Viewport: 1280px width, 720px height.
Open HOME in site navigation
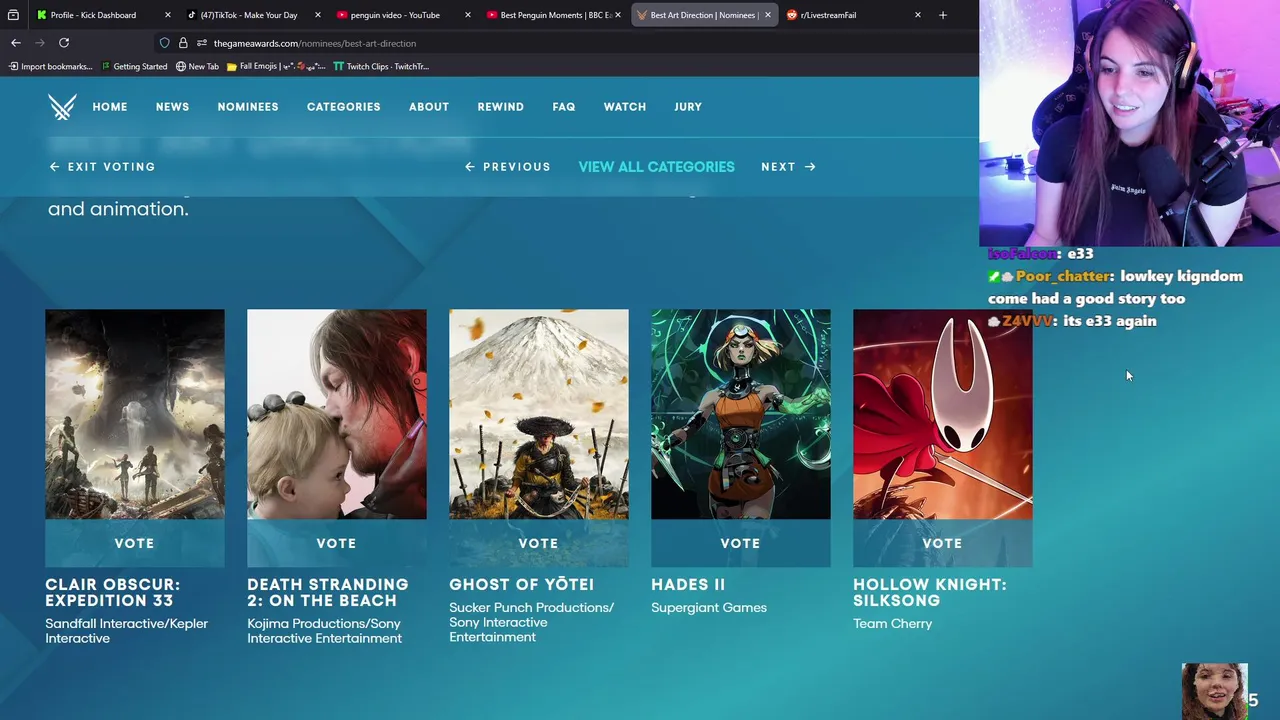tap(110, 107)
